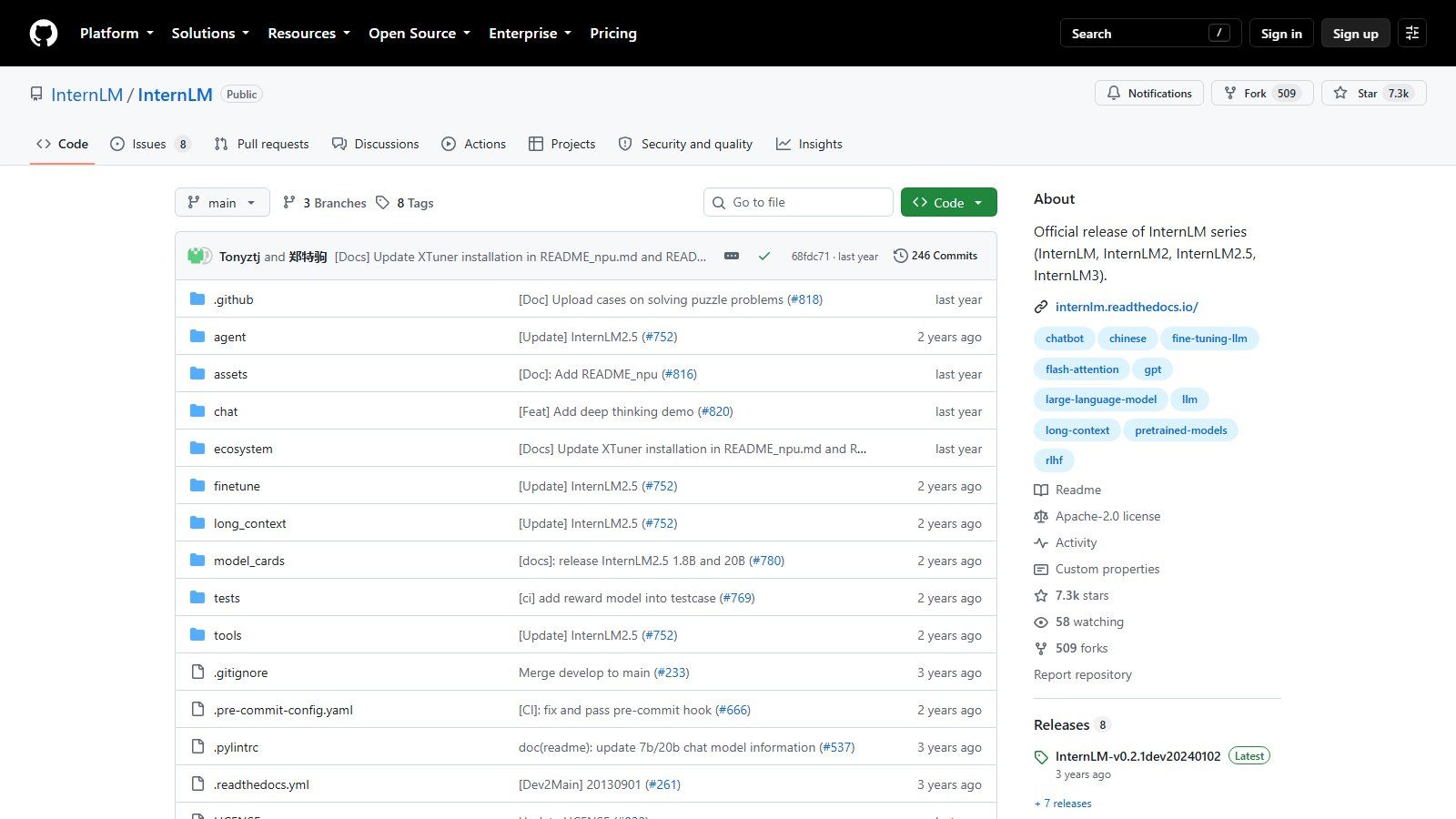The height and width of the screenshot is (819, 1456).
Task: Open pull request #820 link
Action: click(715, 411)
